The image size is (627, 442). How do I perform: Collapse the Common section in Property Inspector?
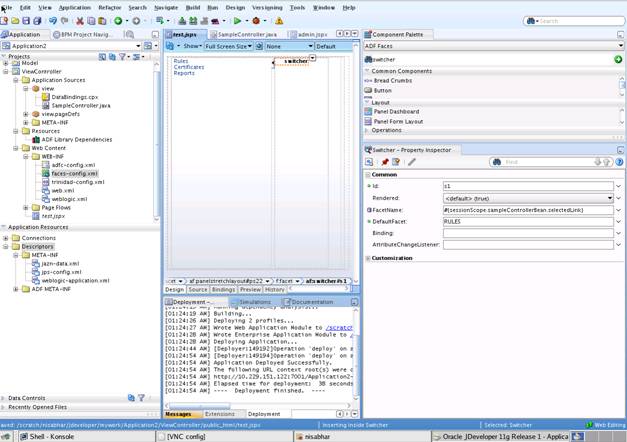click(x=368, y=175)
